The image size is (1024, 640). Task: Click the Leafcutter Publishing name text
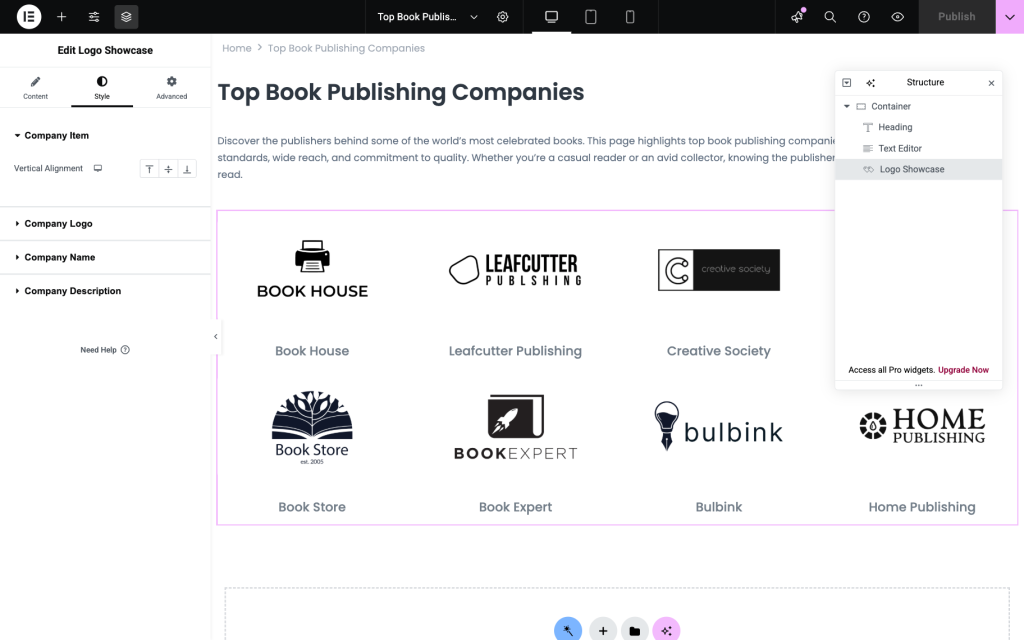[515, 351]
